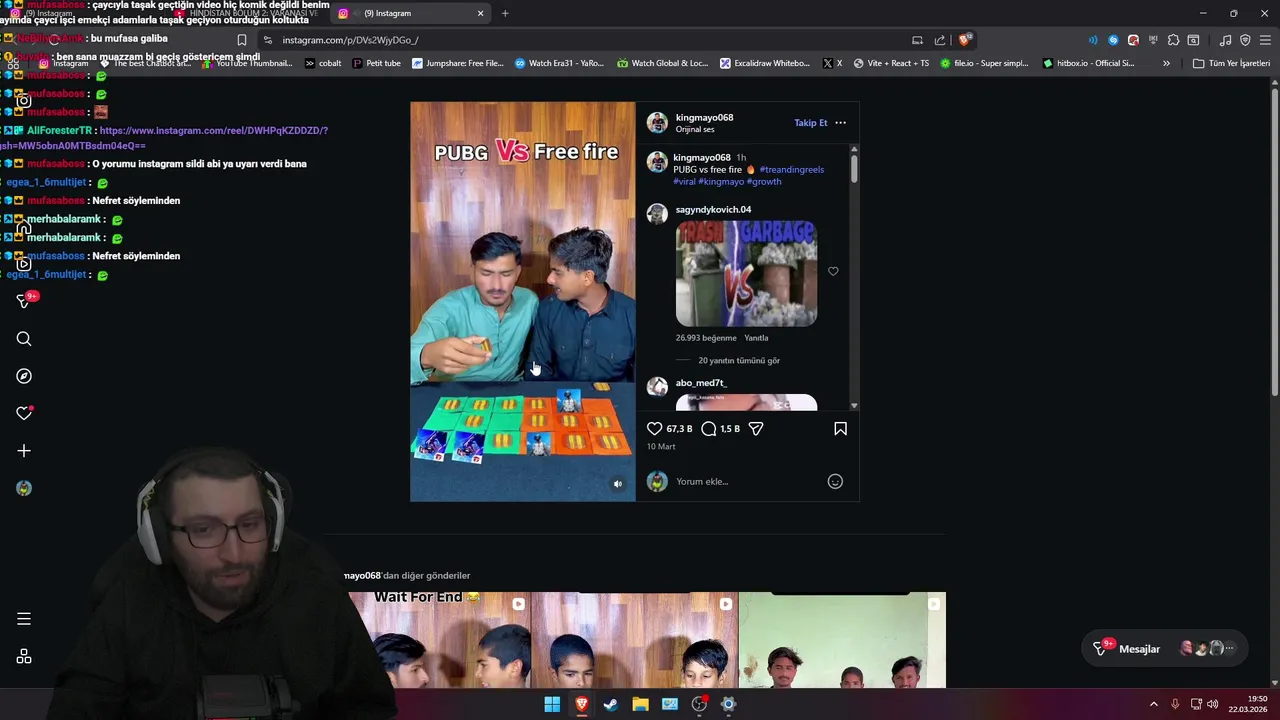This screenshot has height=720, width=1280.
Task: Like sagyndykovich.04's comment with the small heart
Action: coord(833,271)
